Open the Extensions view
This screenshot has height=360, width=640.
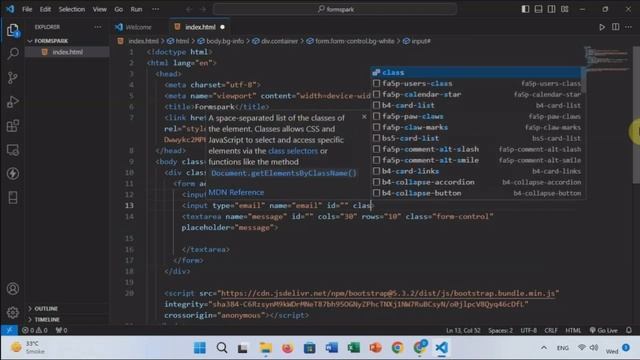click(13, 125)
